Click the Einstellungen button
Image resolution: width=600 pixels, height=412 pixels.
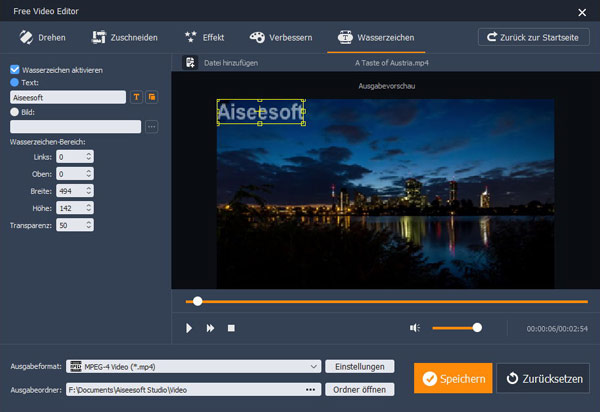pyautogui.click(x=360, y=366)
